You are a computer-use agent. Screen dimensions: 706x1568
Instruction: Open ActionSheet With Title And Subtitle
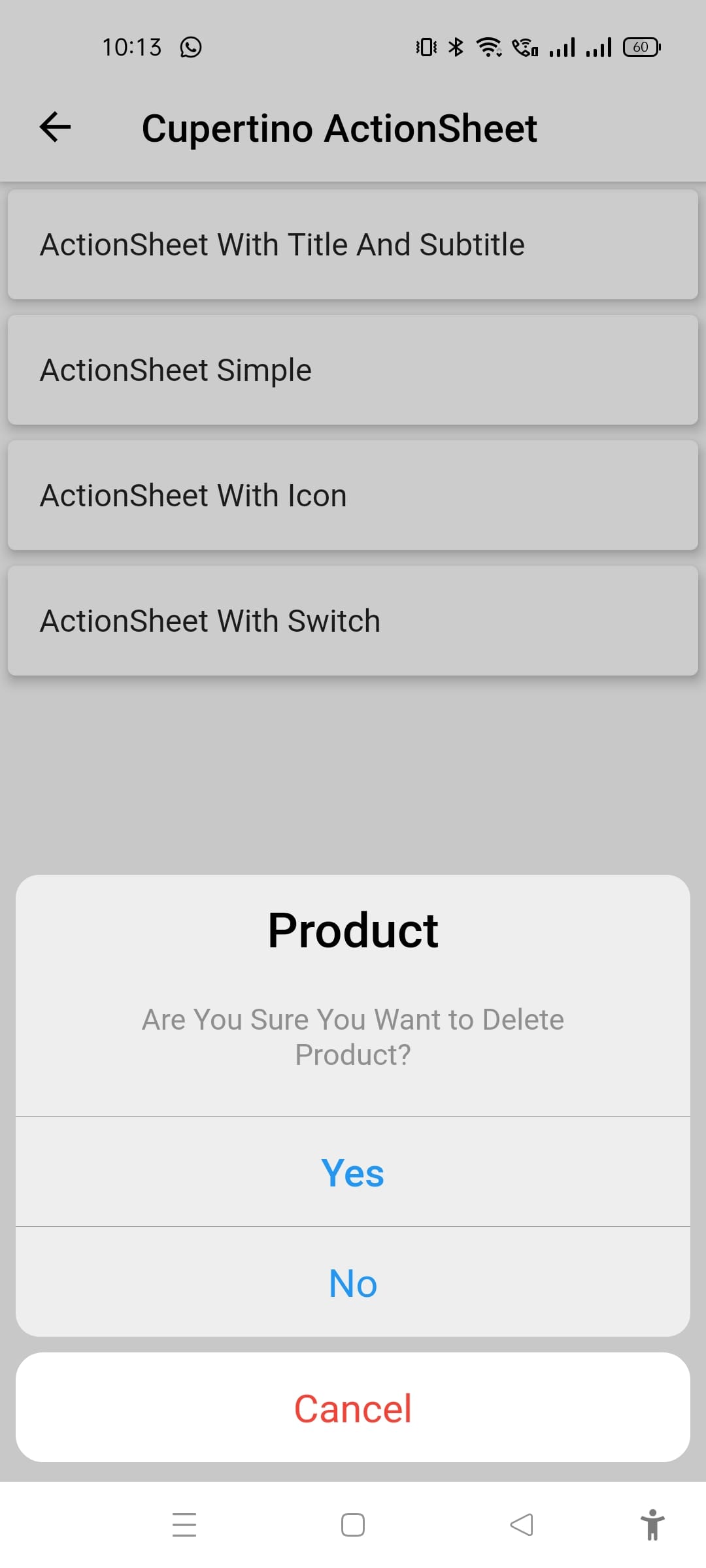(353, 245)
